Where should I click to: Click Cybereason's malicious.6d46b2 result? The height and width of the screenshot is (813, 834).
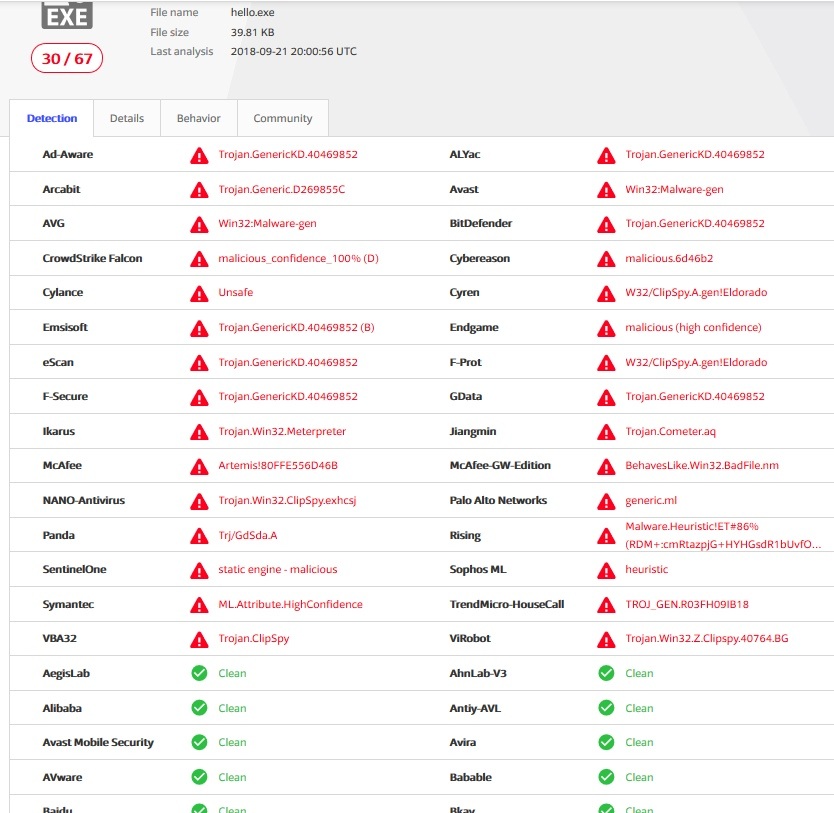(669, 258)
